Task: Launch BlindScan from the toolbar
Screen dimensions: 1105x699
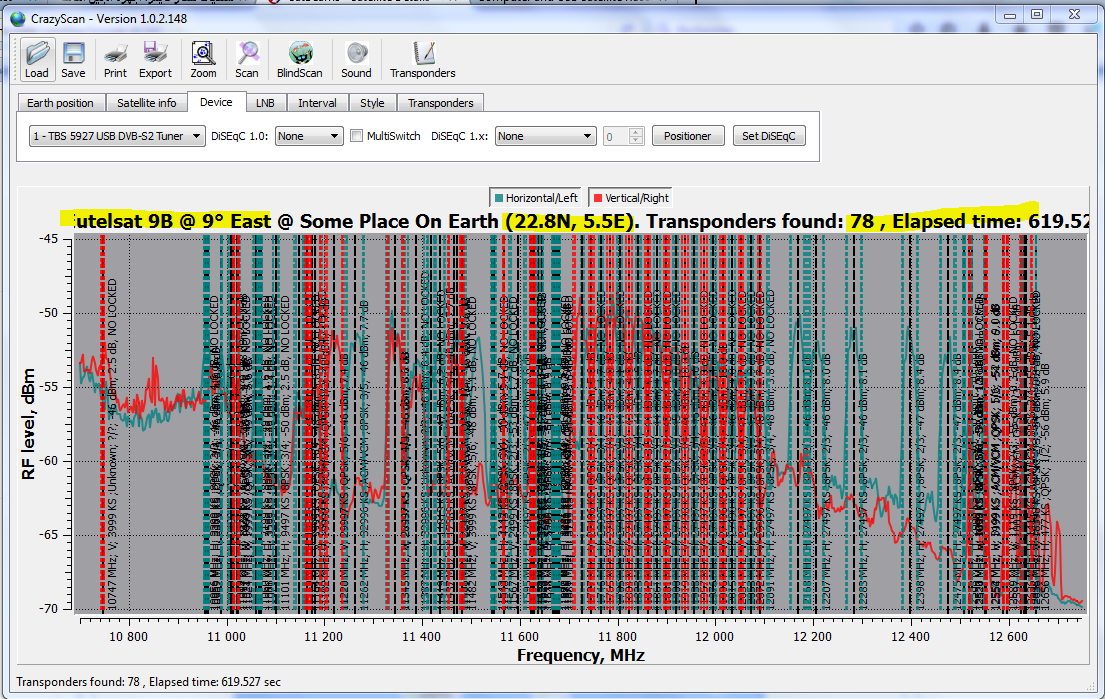Action: coord(299,59)
